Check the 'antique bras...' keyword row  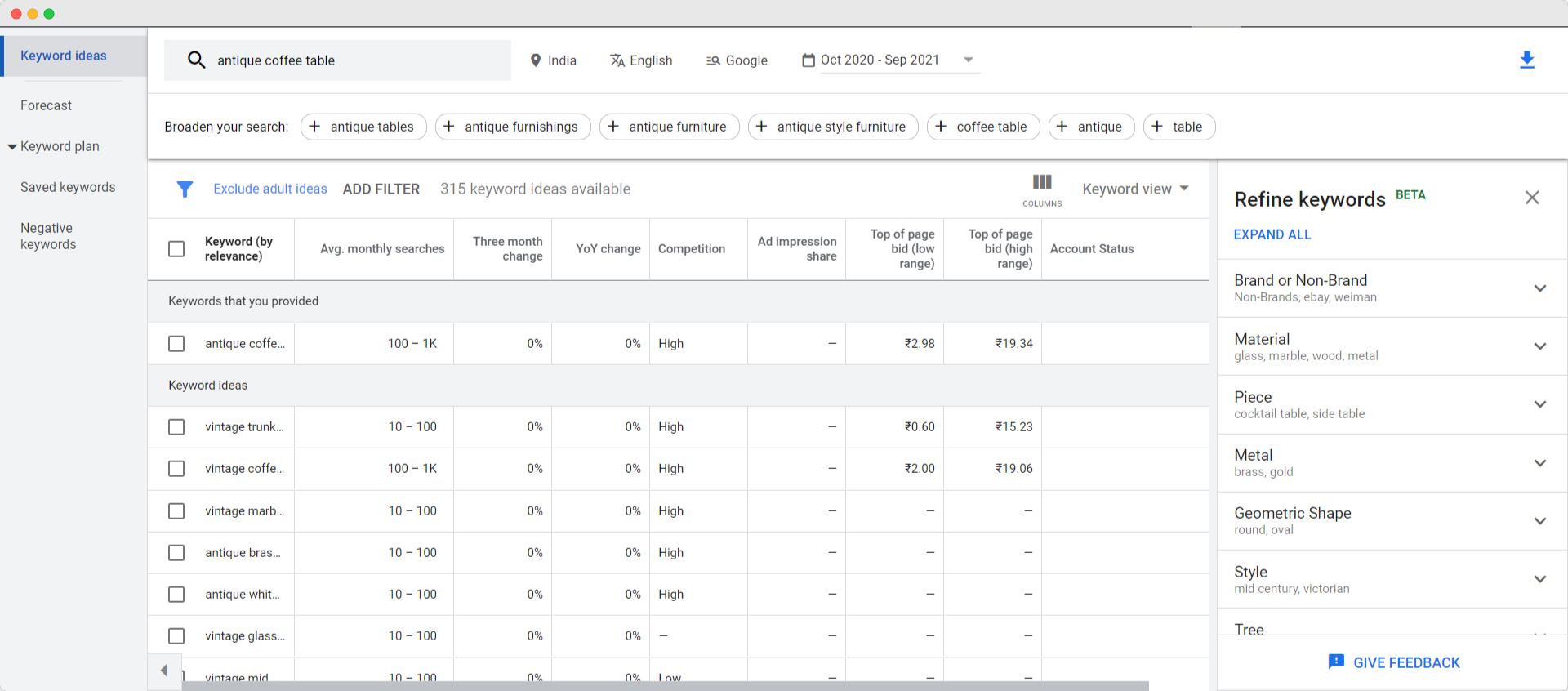tap(176, 553)
